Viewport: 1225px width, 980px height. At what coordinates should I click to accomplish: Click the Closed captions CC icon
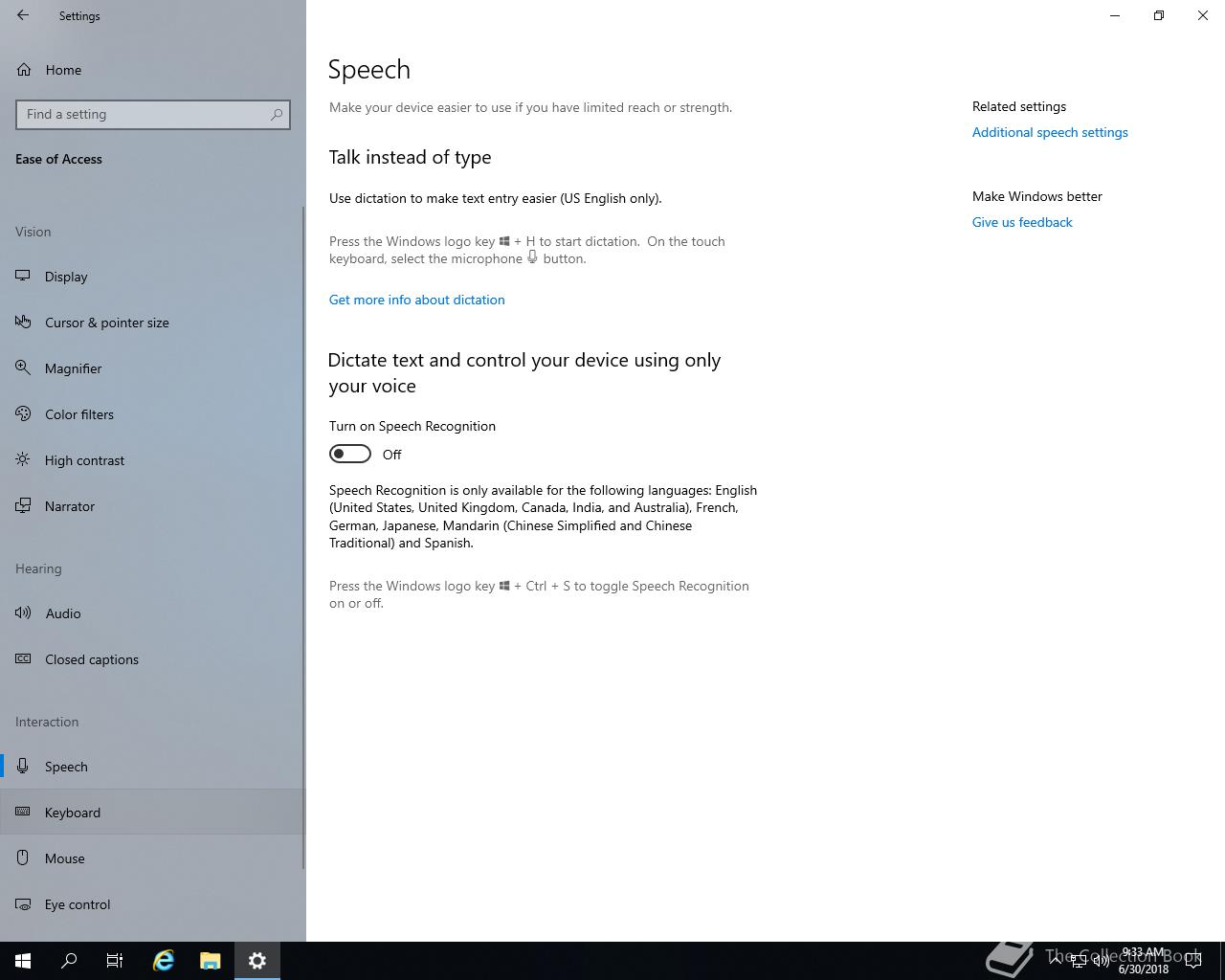pyautogui.click(x=23, y=659)
